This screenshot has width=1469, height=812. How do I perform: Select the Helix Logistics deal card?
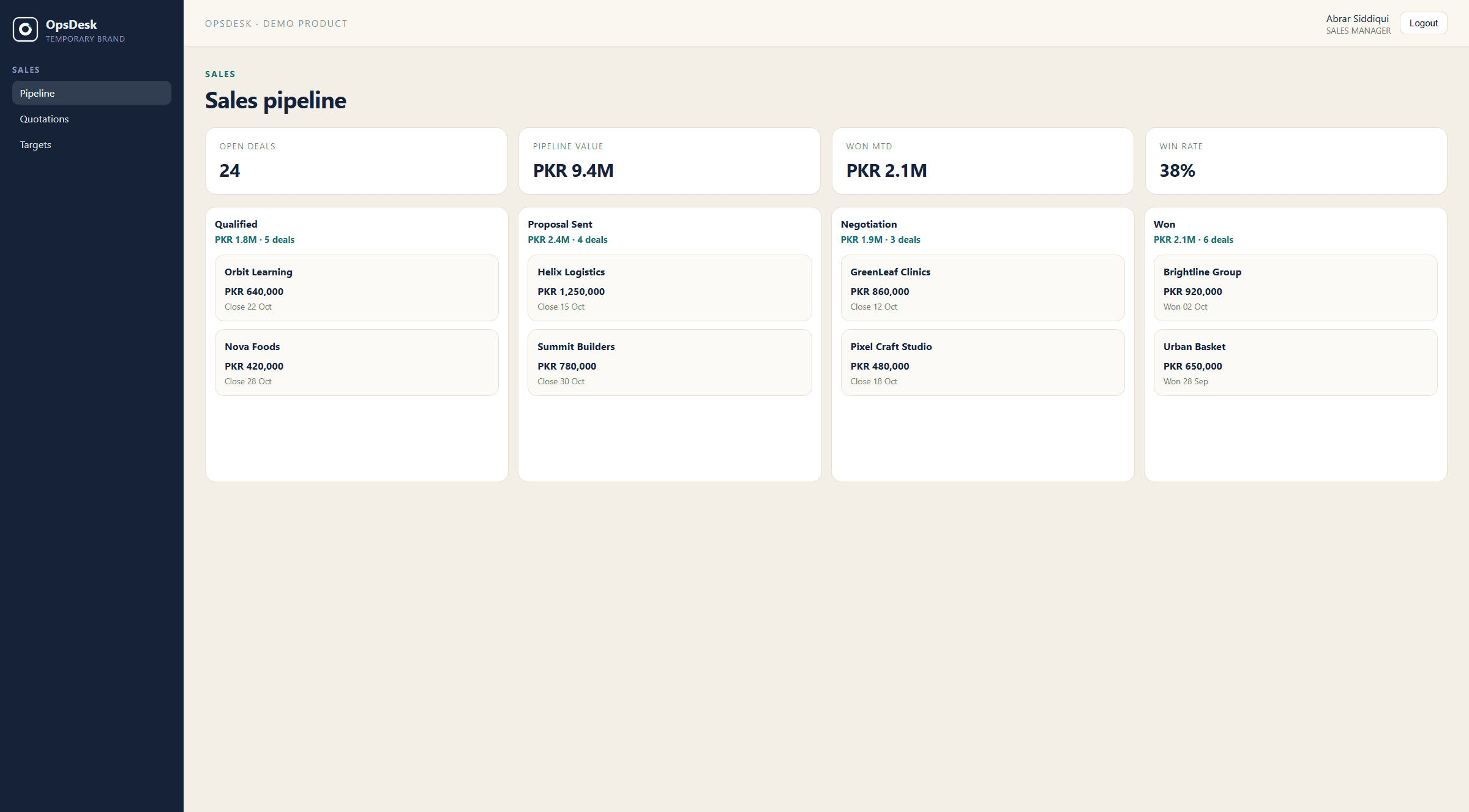670,288
